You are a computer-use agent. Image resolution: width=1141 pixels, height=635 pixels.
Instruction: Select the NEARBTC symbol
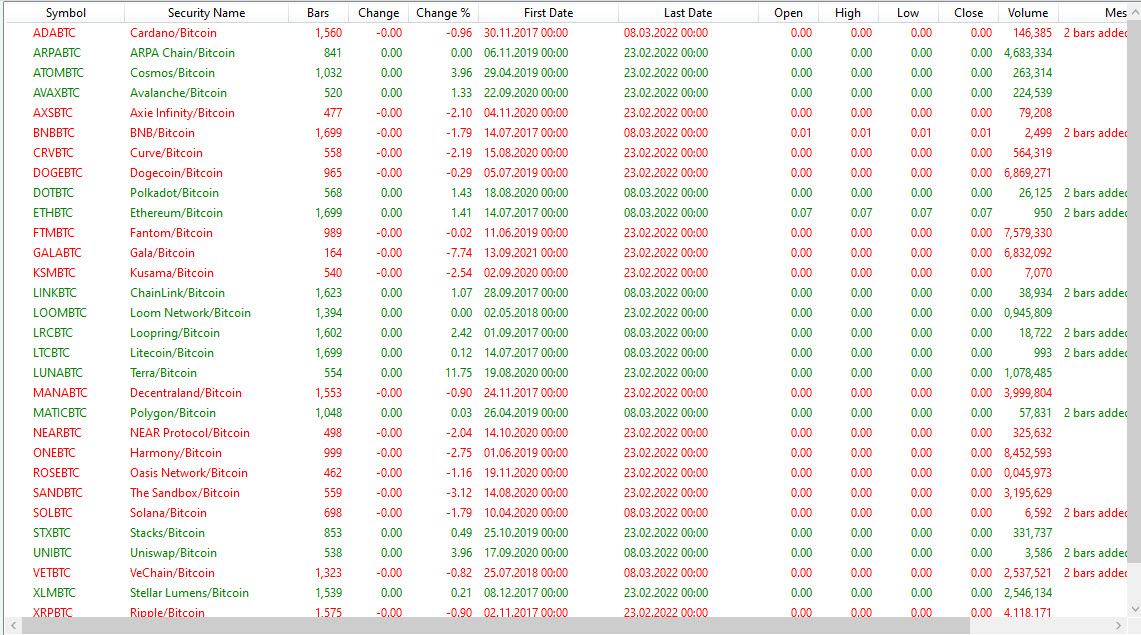57,433
